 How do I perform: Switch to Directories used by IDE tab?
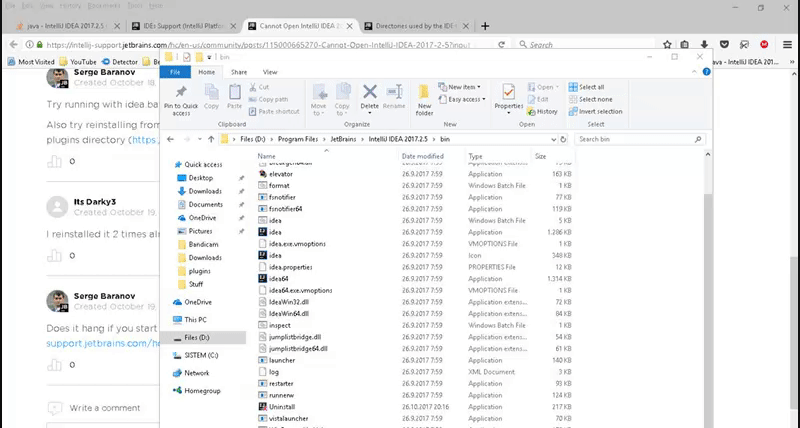tap(416, 26)
